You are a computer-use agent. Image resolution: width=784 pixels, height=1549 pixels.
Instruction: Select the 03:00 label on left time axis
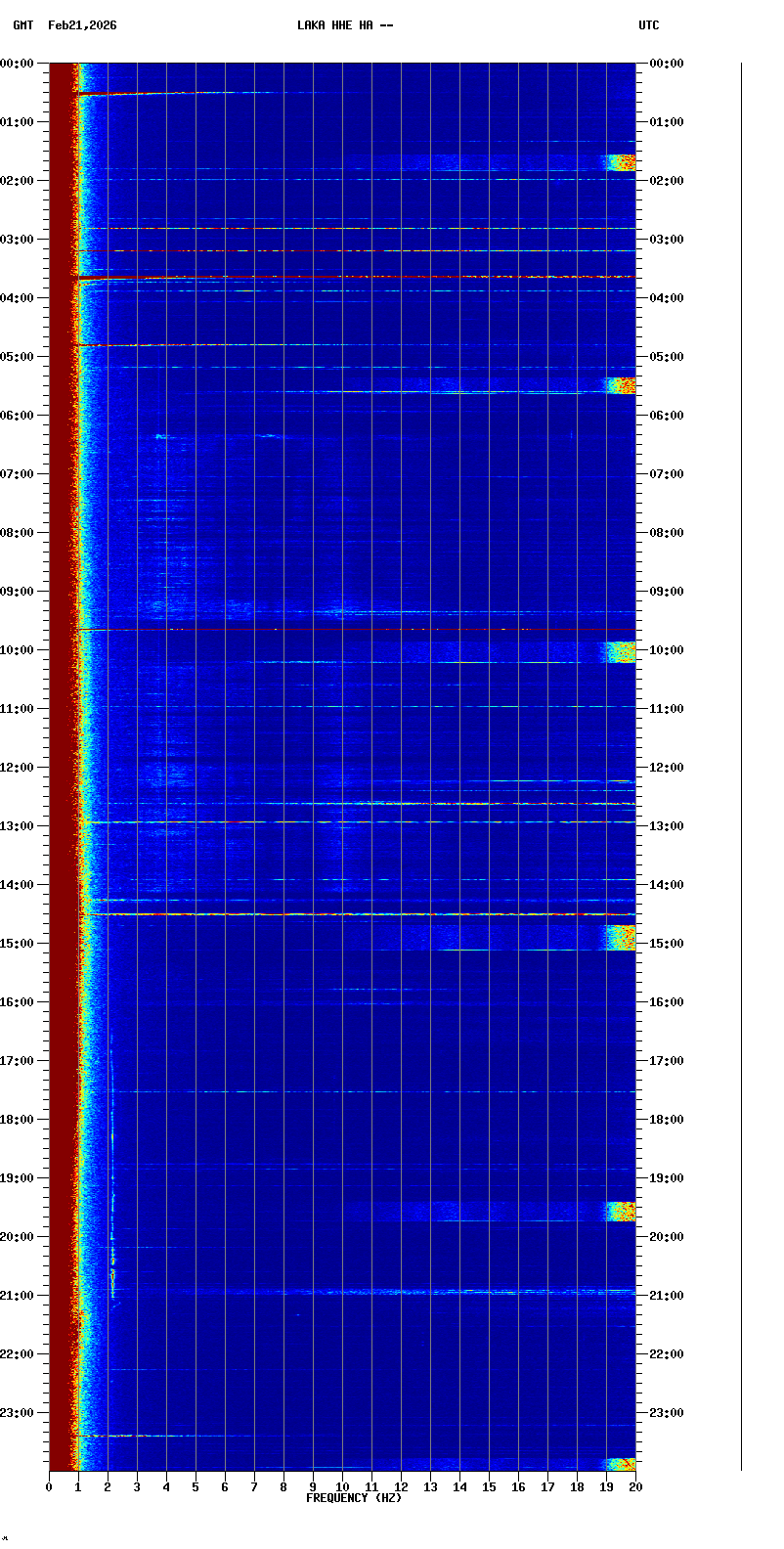(x=19, y=240)
